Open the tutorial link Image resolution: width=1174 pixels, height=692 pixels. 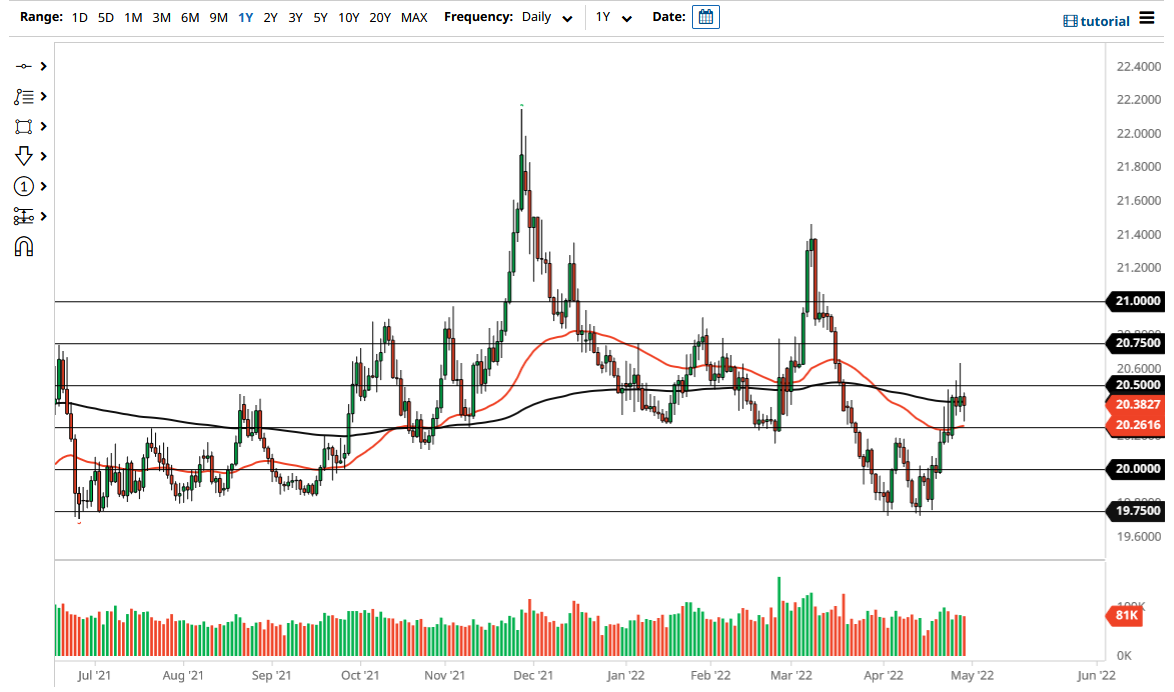point(1105,20)
